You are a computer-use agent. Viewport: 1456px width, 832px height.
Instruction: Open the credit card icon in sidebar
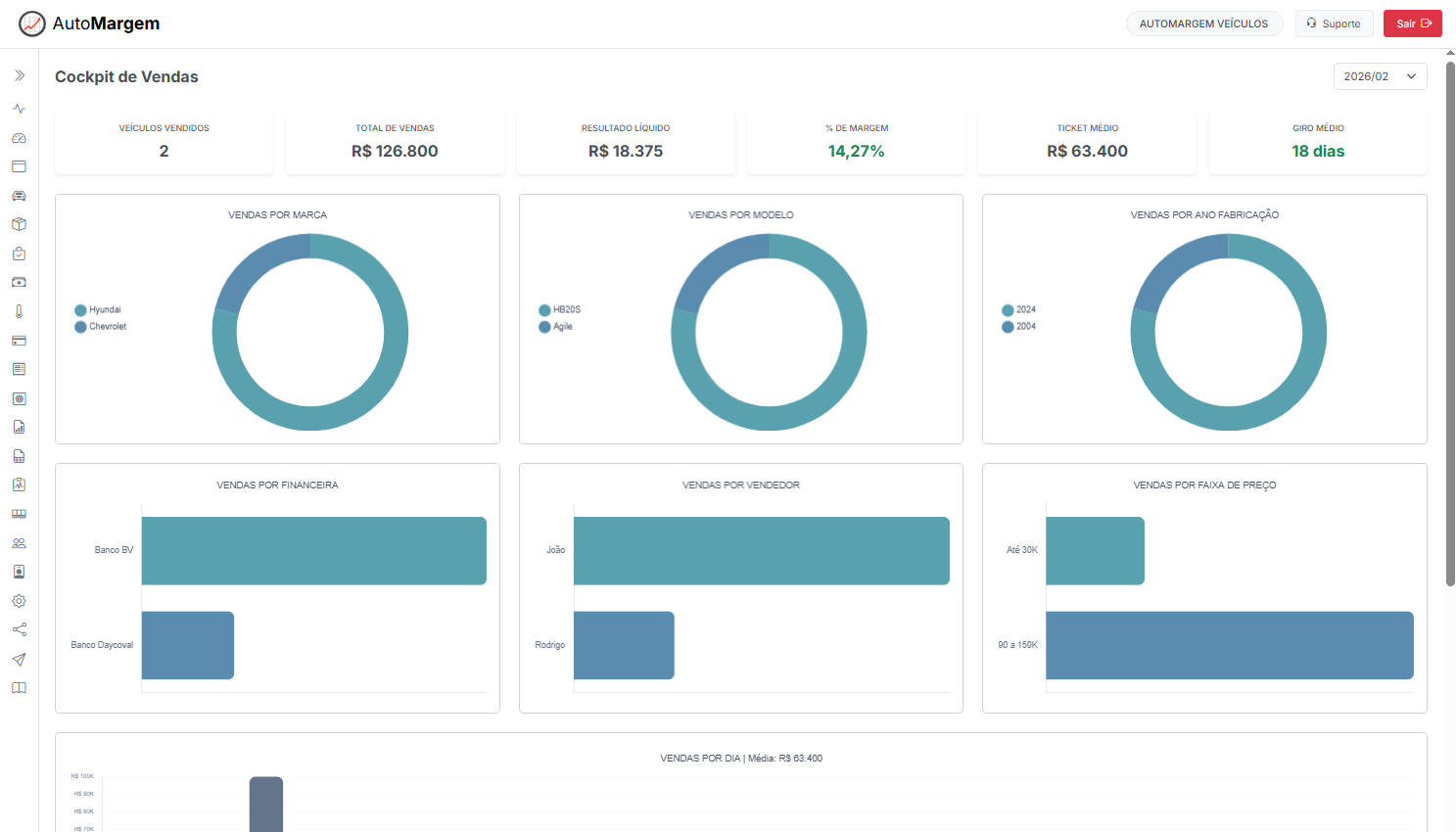(19, 341)
